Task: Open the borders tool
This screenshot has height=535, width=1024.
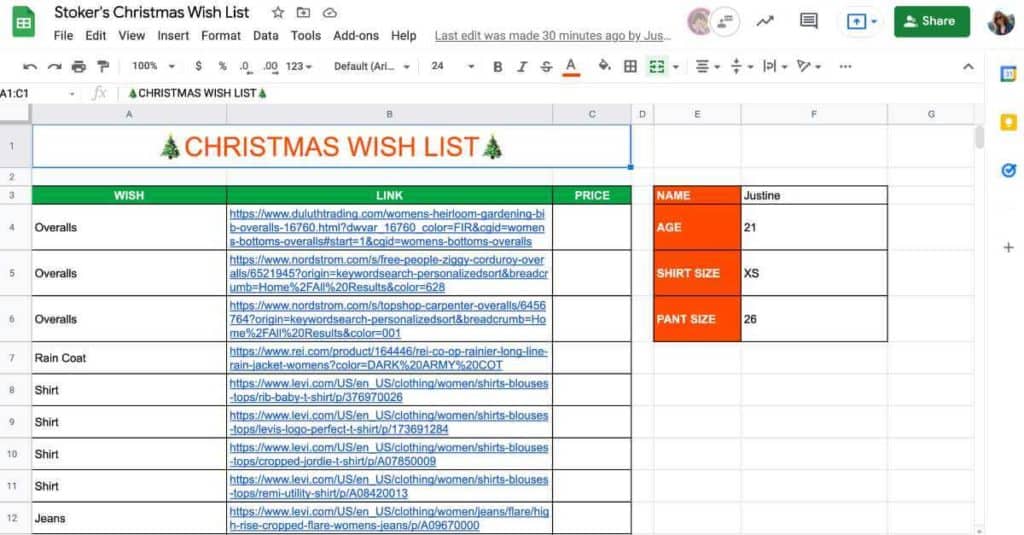Action: (x=630, y=66)
